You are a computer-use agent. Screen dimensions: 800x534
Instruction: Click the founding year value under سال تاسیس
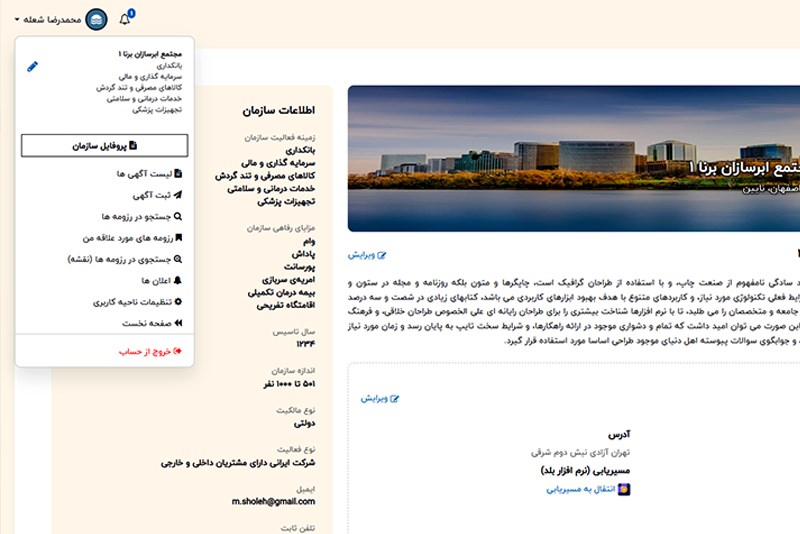306,344
